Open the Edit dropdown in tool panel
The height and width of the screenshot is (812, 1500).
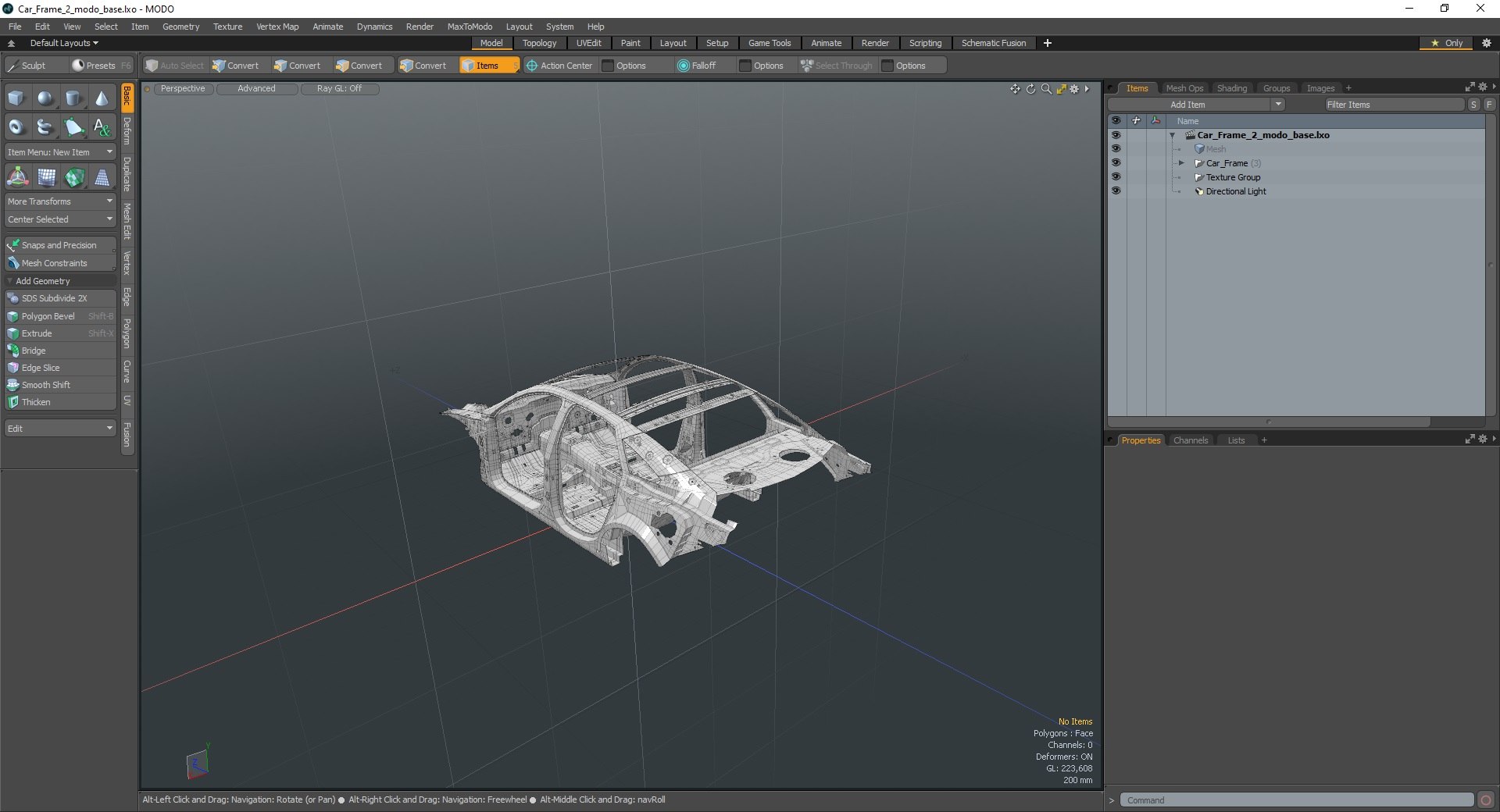[61, 429]
